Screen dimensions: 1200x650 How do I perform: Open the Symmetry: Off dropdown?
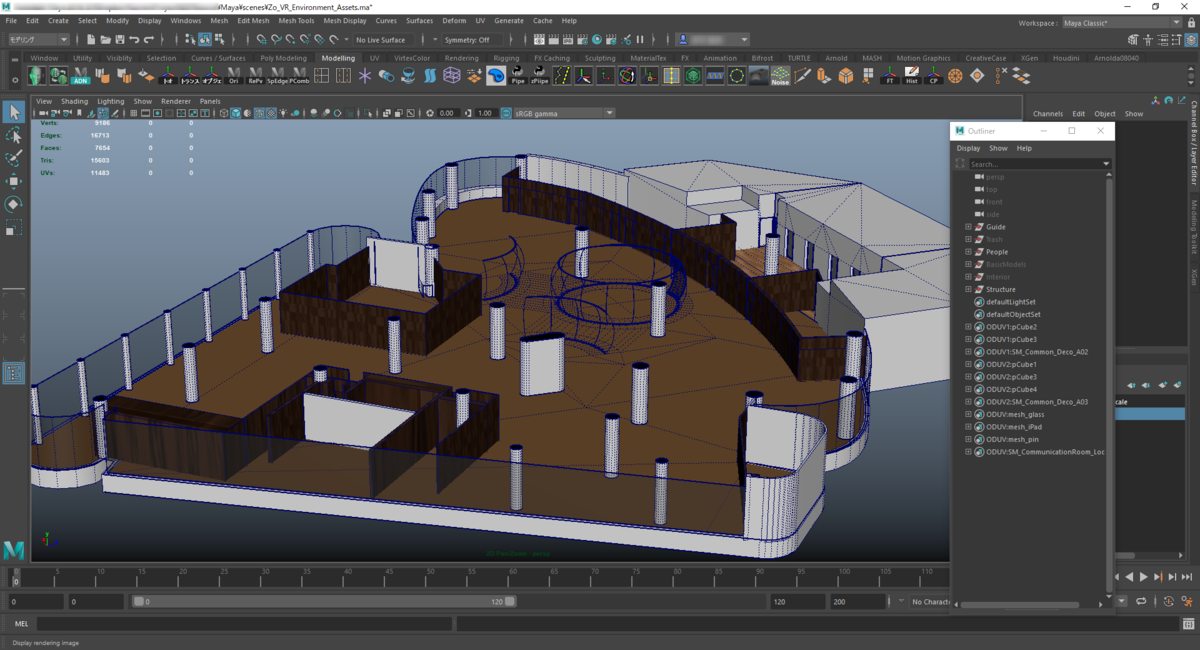pos(470,40)
